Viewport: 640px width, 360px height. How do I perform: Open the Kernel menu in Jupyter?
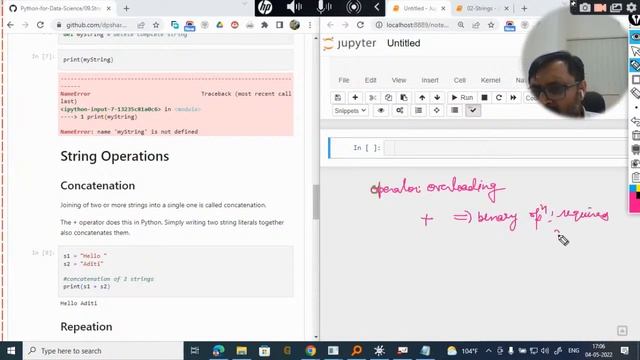pos(490,80)
